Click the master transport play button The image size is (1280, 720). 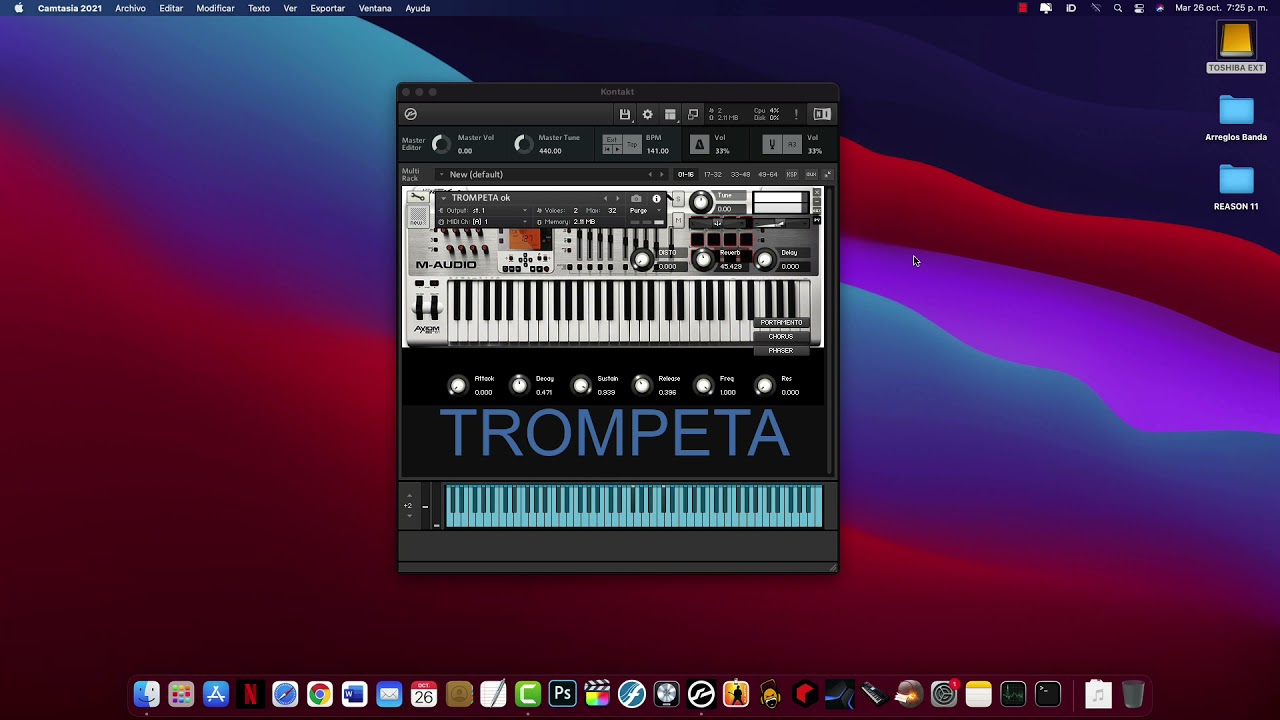pos(618,149)
